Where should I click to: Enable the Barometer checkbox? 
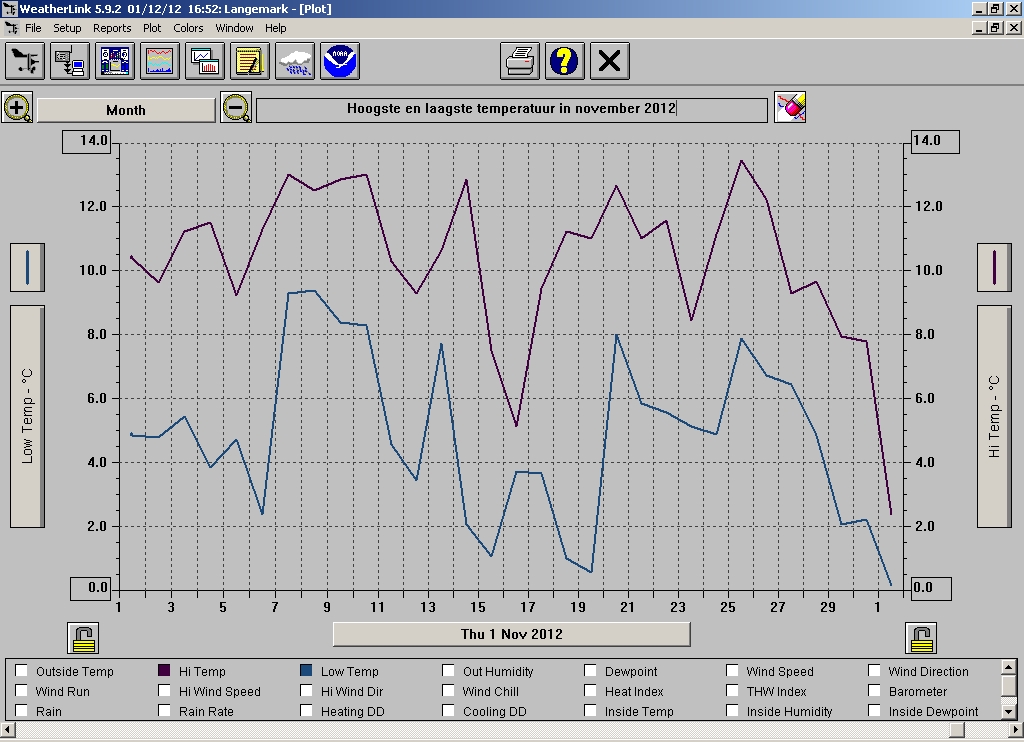point(874,690)
